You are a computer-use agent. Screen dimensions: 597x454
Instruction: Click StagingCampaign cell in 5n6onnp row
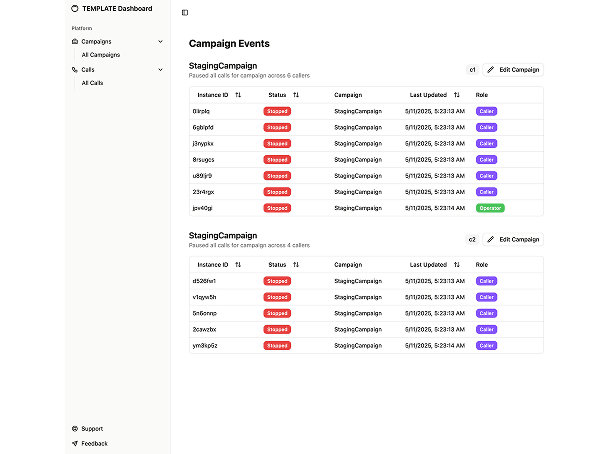click(358, 313)
